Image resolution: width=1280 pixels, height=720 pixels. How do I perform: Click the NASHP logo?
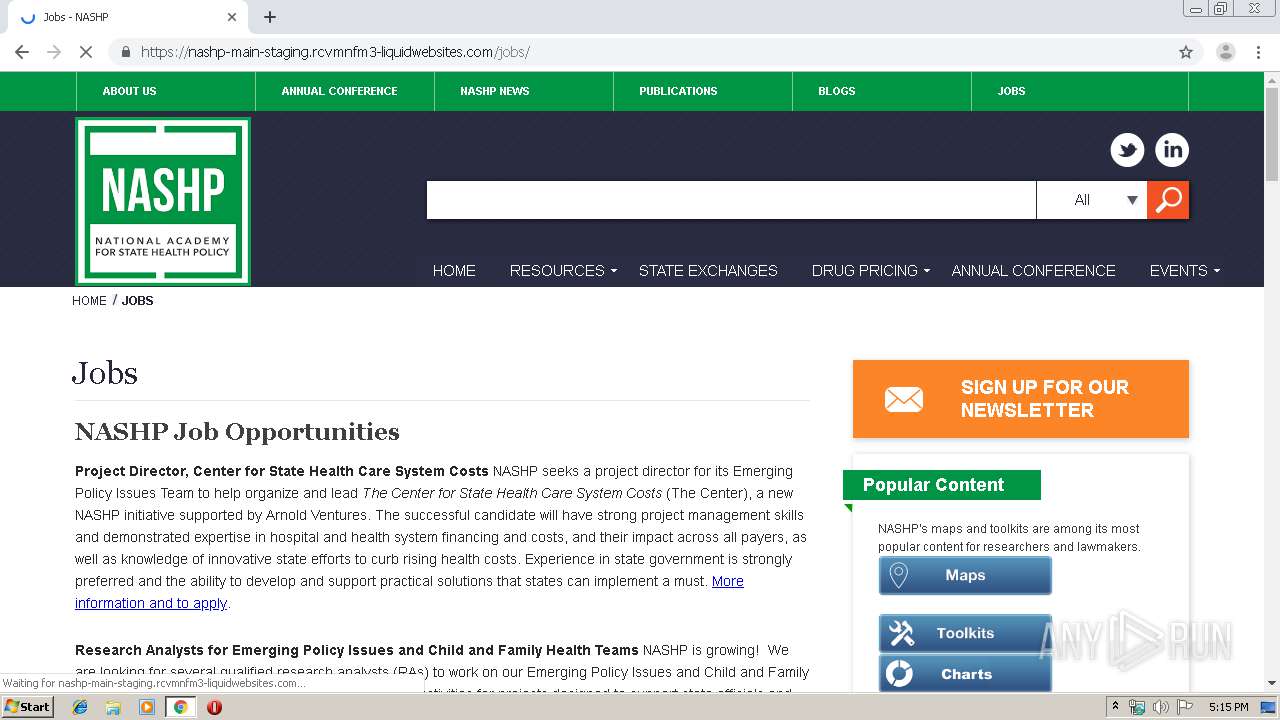tap(163, 202)
